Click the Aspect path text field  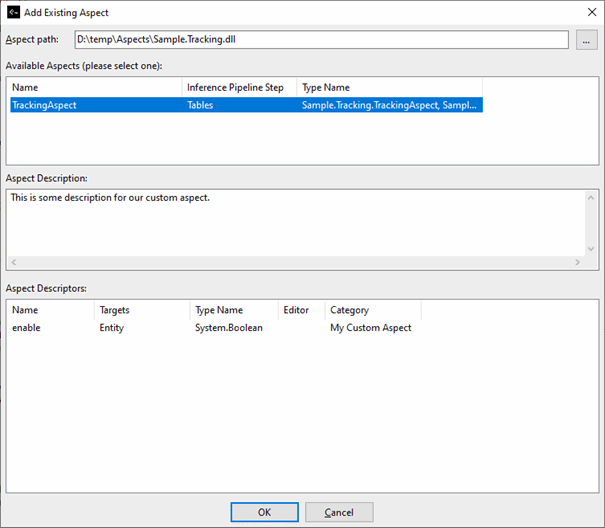[320, 40]
